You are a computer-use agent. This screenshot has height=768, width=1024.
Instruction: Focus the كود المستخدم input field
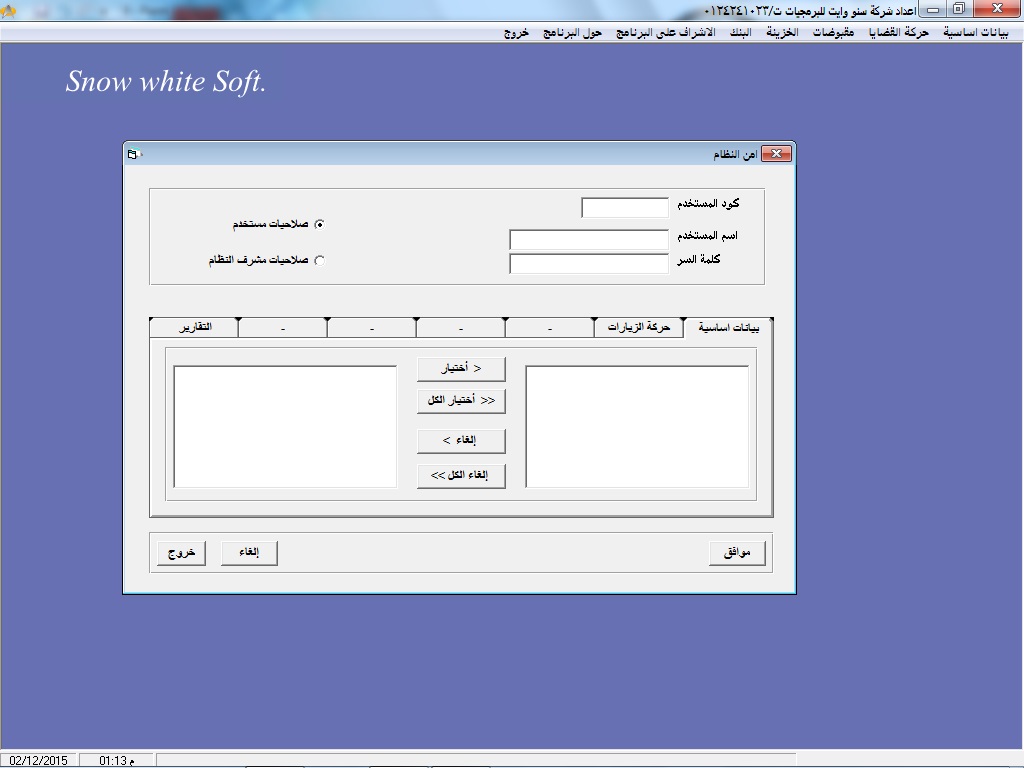[624, 208]
